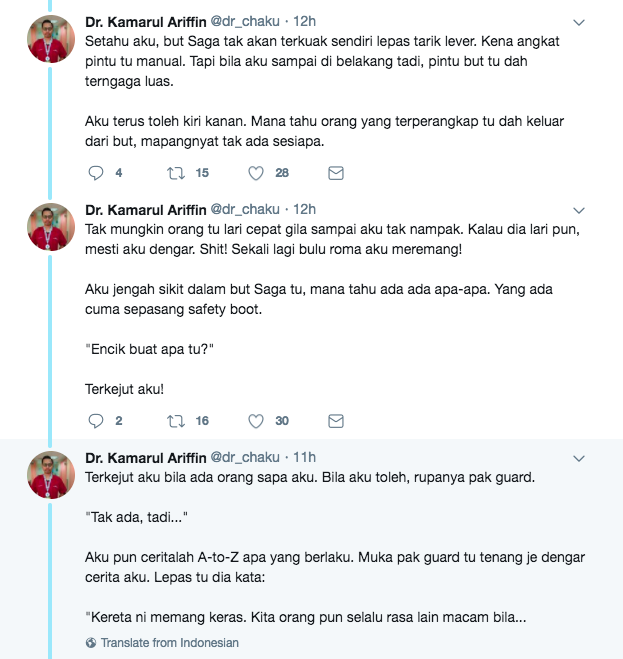Open the 11h timestamp link

coord(304,457)
